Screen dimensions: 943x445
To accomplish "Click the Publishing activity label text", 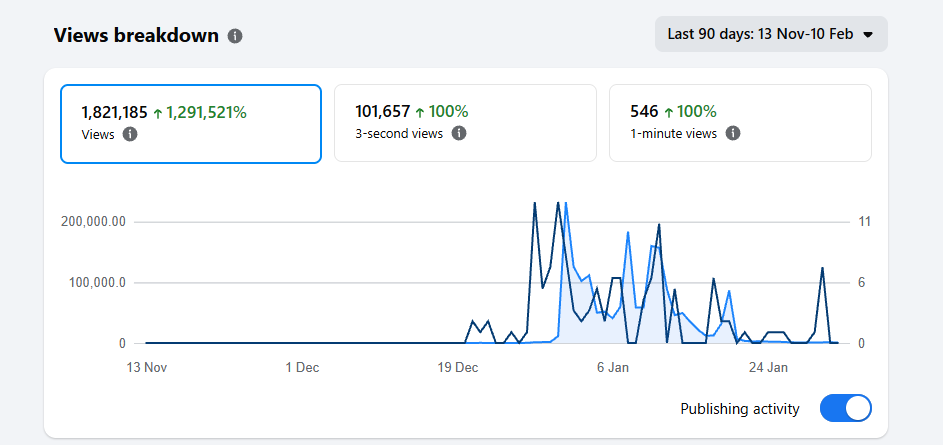I will [739, 408].
